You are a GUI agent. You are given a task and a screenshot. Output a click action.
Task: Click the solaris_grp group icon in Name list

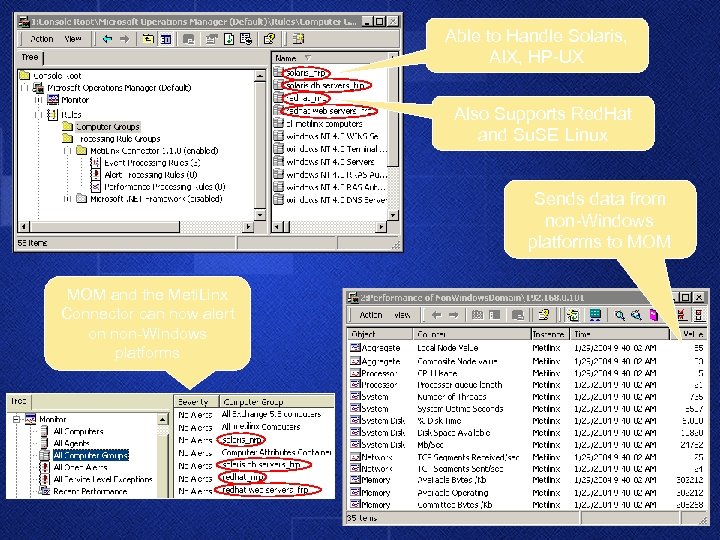tap(278, 72)
